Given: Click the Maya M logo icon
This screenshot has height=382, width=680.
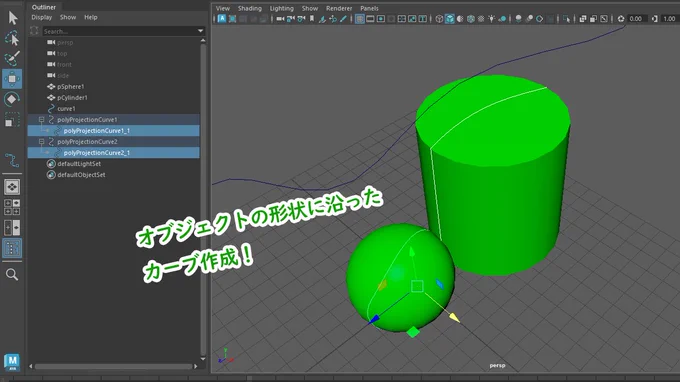Looking at the screenshot, I should (x=12, y=362).
